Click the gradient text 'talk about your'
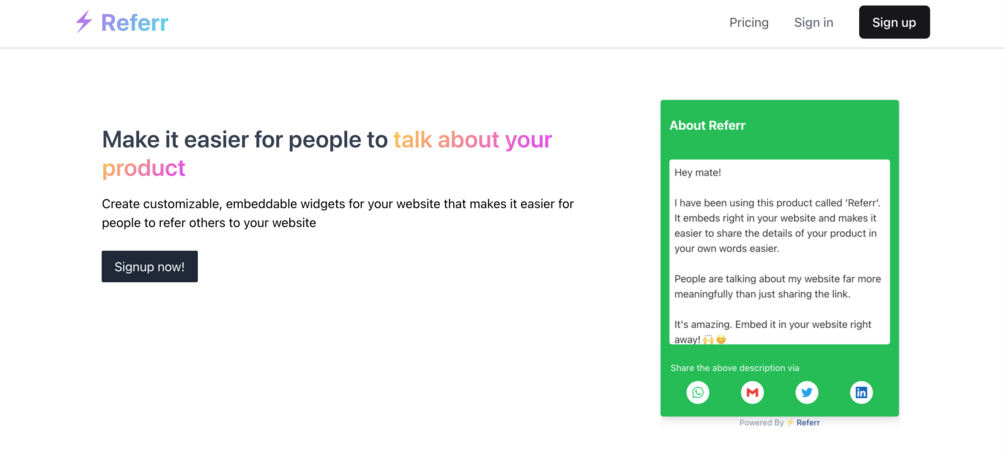The width and height of the screenshot is (1005, 462). tap(472, 140)
